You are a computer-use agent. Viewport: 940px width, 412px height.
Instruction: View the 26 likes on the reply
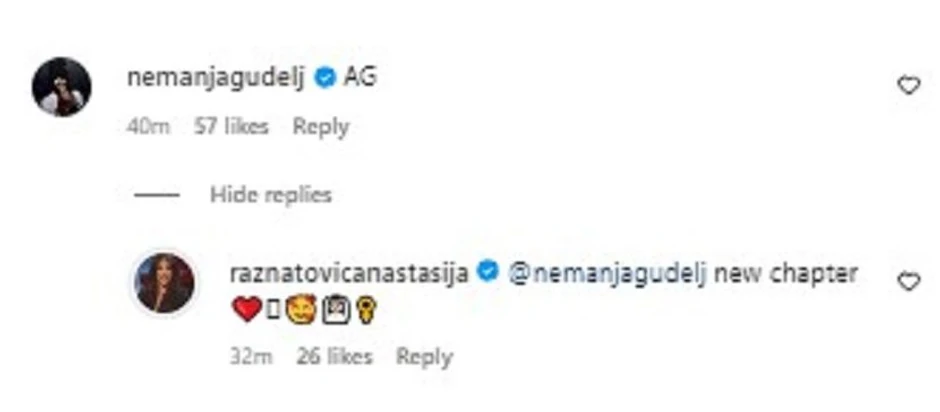pos(334,357)
